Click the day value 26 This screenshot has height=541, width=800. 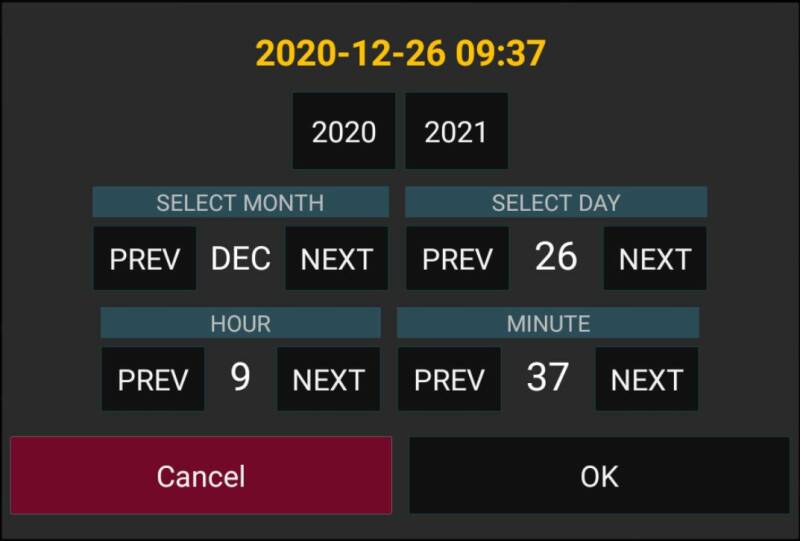(x=556, y=258)
